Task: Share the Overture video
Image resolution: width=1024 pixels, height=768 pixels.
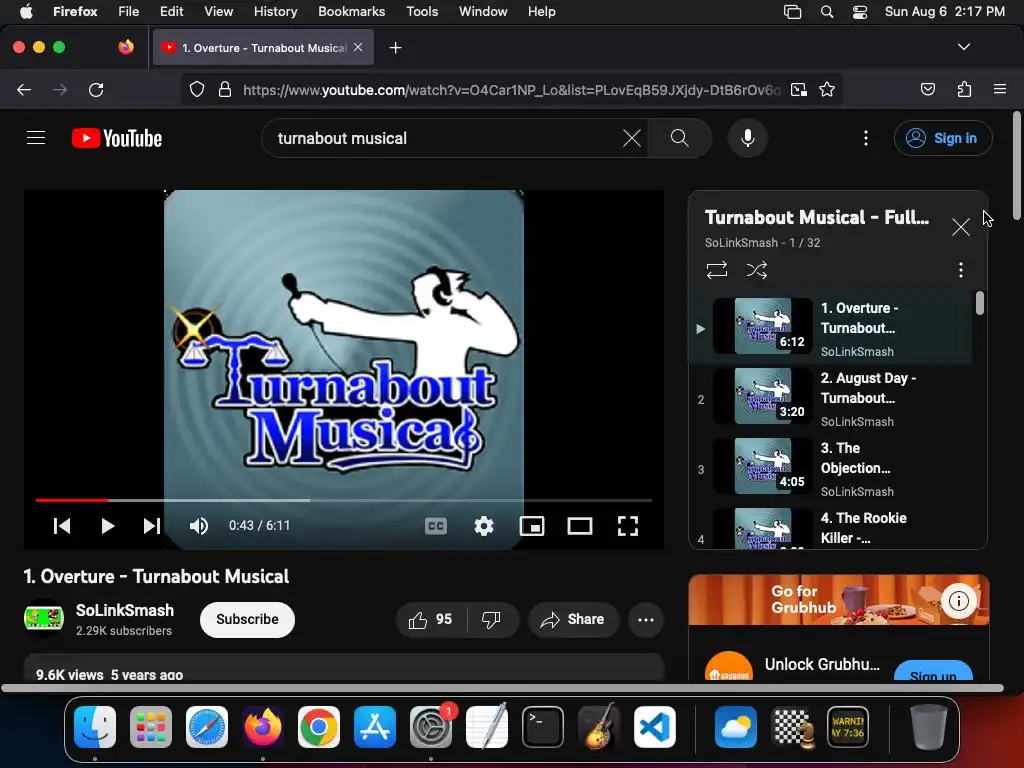Action: point(573,619)
